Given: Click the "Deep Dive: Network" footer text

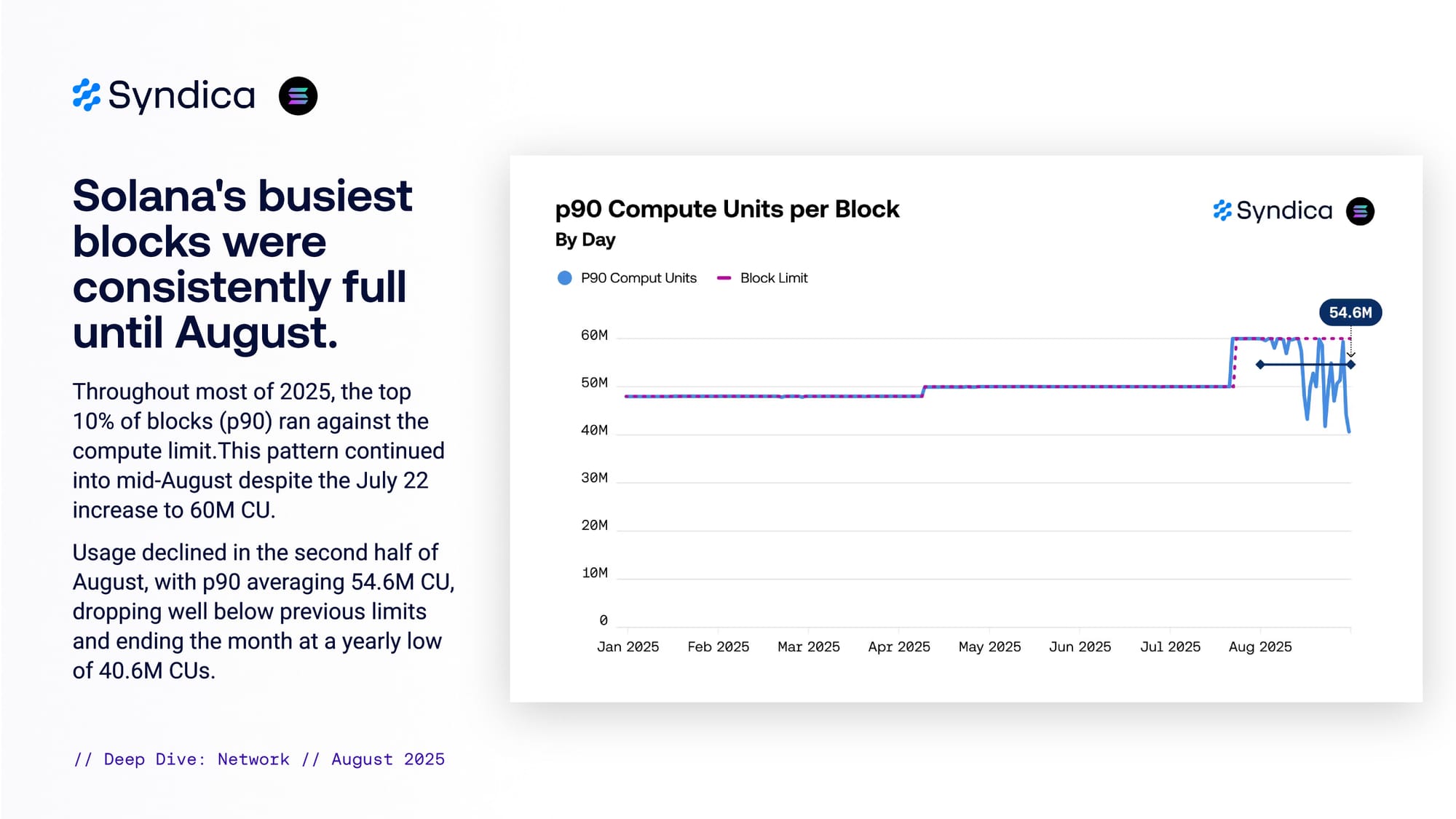Looking at the screenshot, I should point(197,759).
